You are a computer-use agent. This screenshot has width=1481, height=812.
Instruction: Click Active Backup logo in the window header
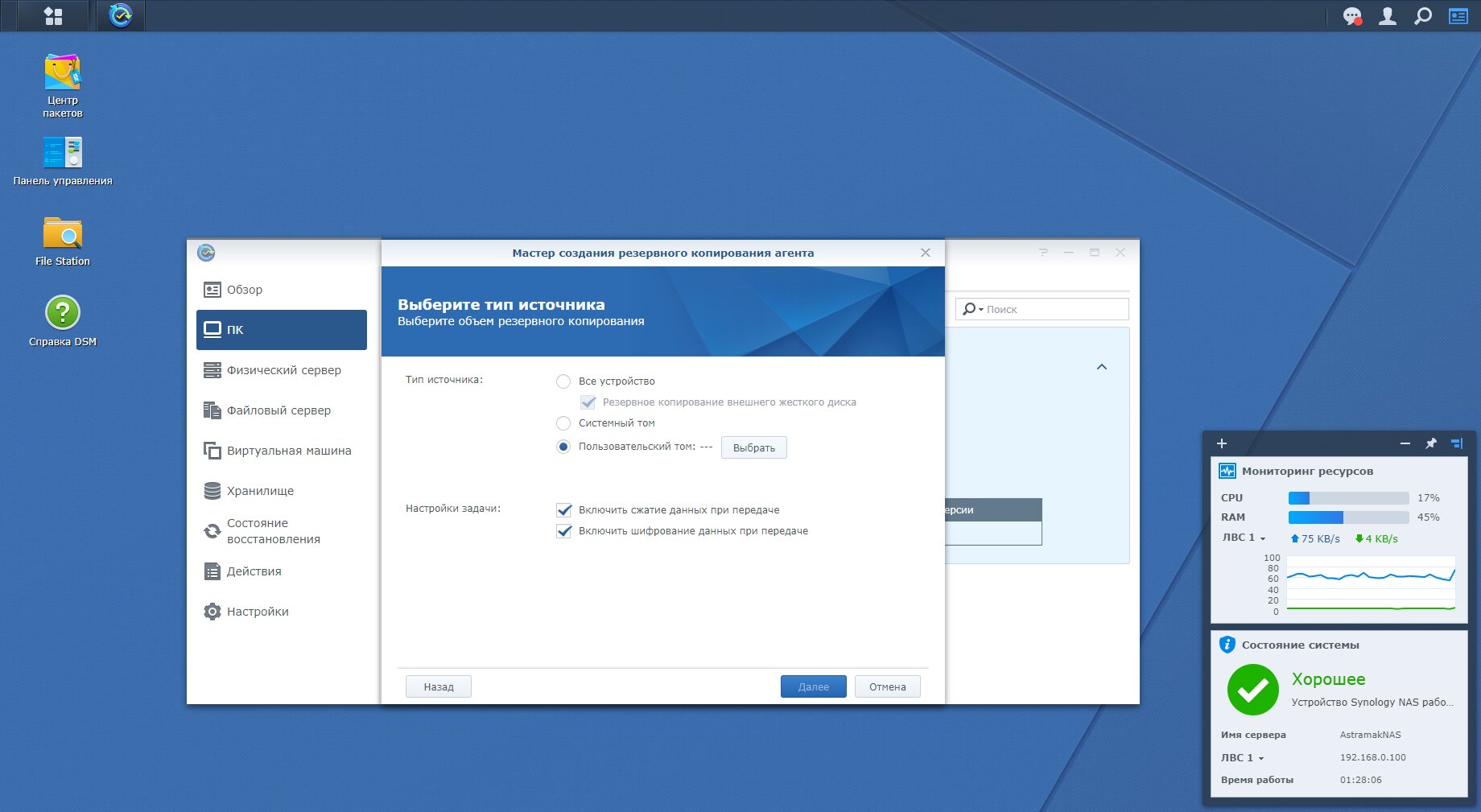206,253
